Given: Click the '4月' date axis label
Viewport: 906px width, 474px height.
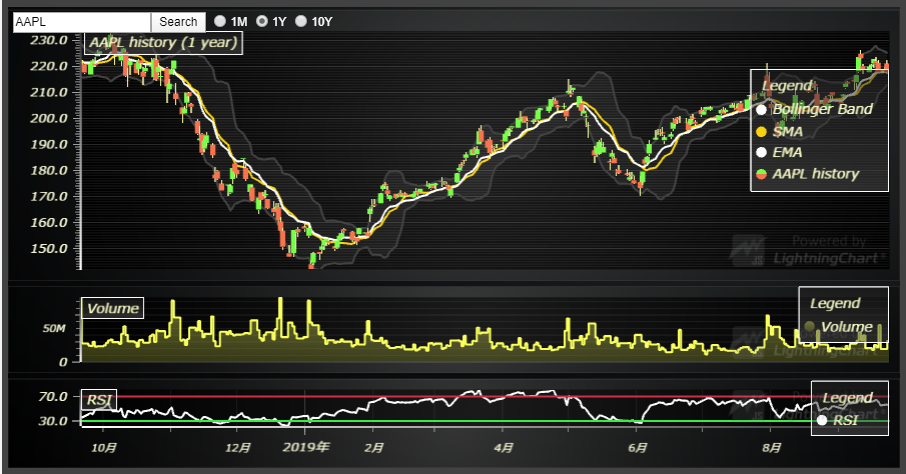Looking at the screenshot, I should [503, 448].
